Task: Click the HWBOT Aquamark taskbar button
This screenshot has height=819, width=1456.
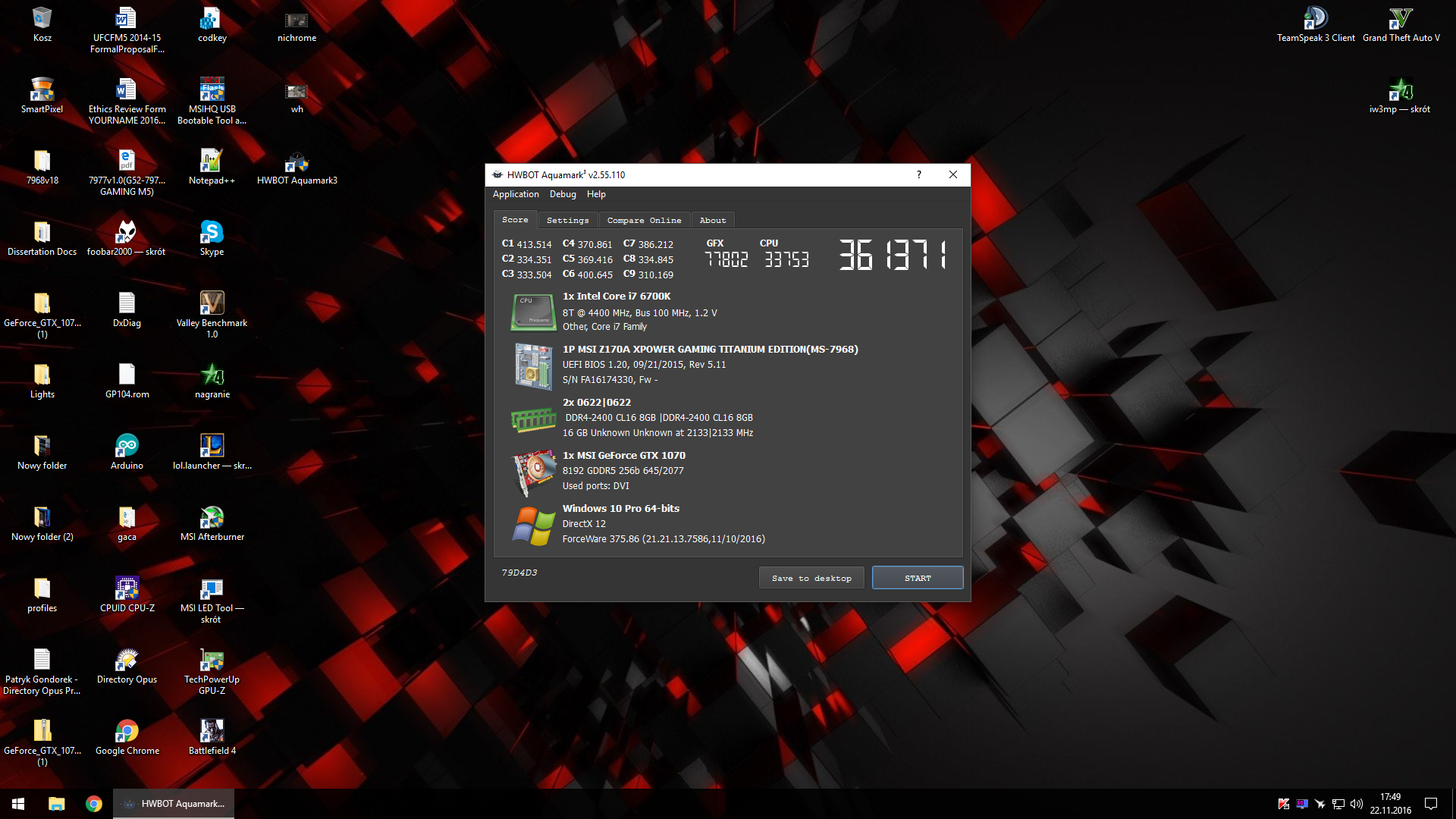Action: point(174,804)
